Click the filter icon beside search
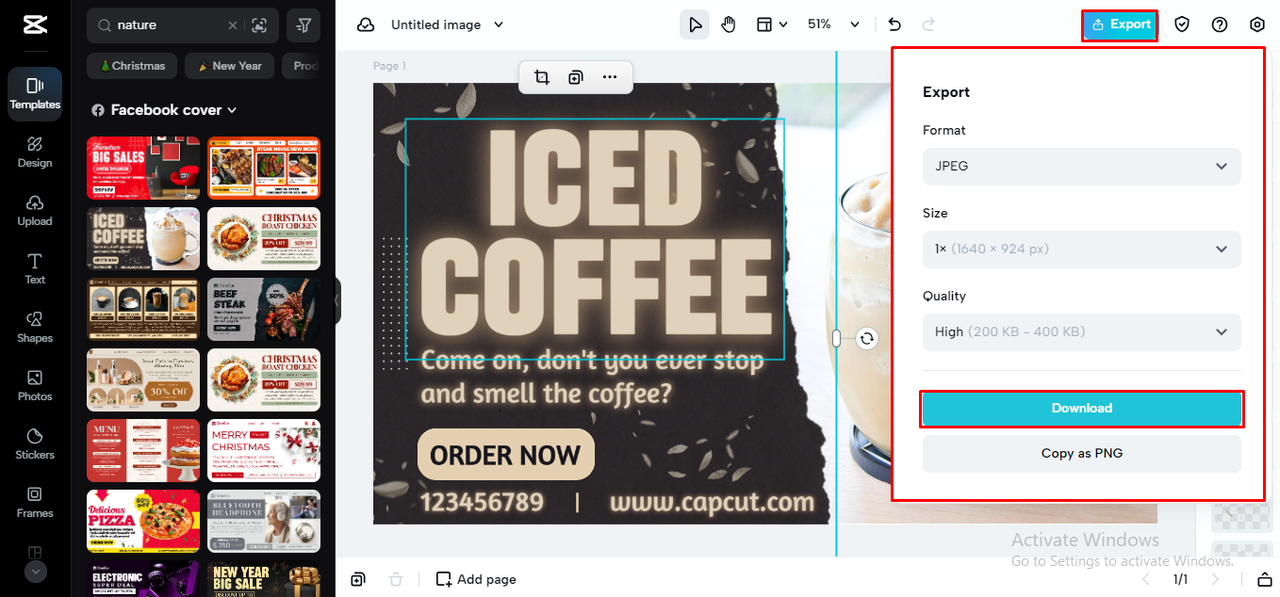 coord(304,25)
